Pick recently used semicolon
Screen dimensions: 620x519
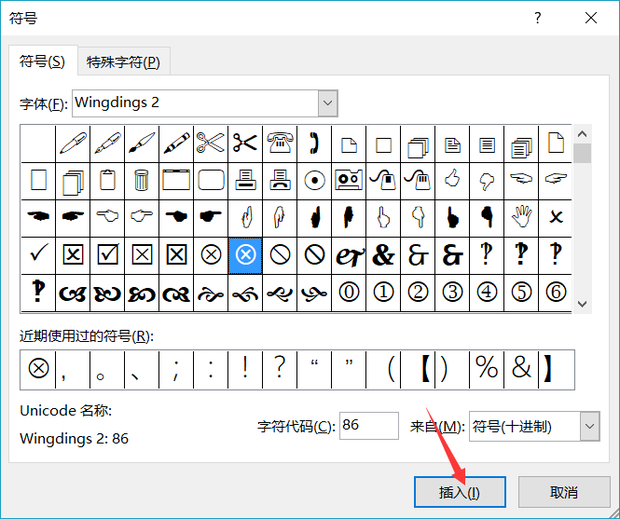click(176, 370)
